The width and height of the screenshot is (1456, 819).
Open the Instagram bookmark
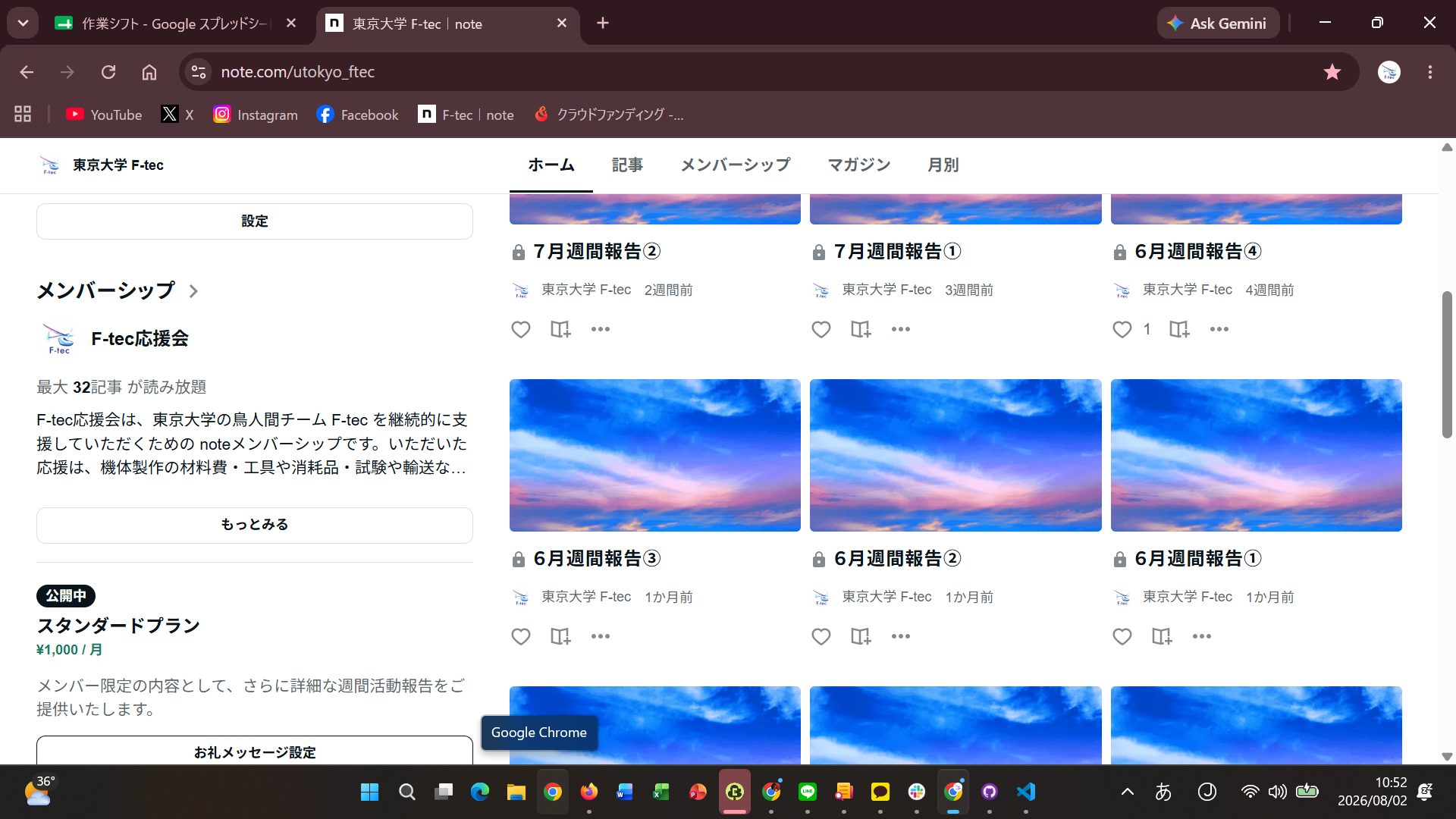click(256, 115)
